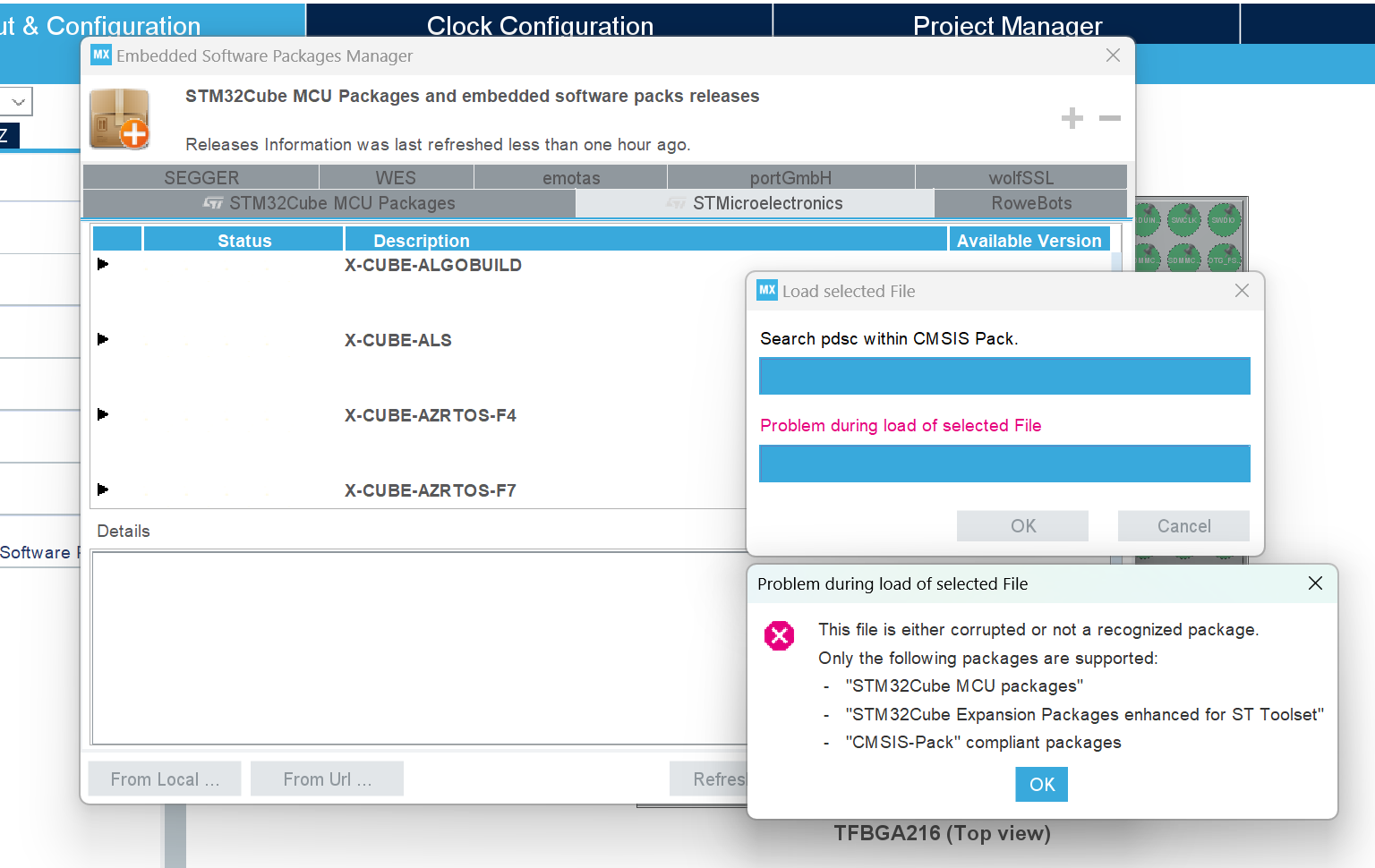Dismiss the corrupted file error with OK
This screenshot has height=868, width=1375.
coord(1041,784)
